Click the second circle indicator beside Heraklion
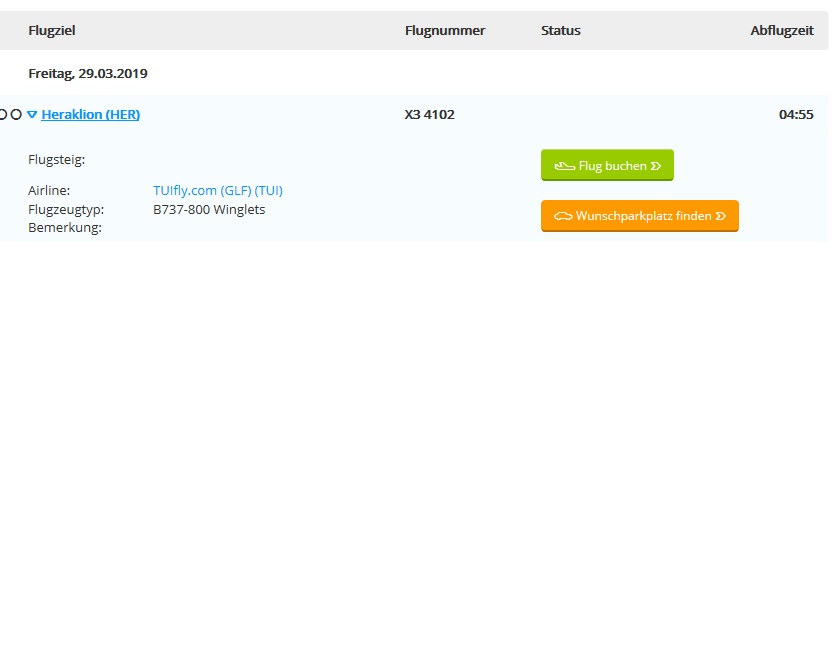836x660 pixels. click(x=16, y=115)
